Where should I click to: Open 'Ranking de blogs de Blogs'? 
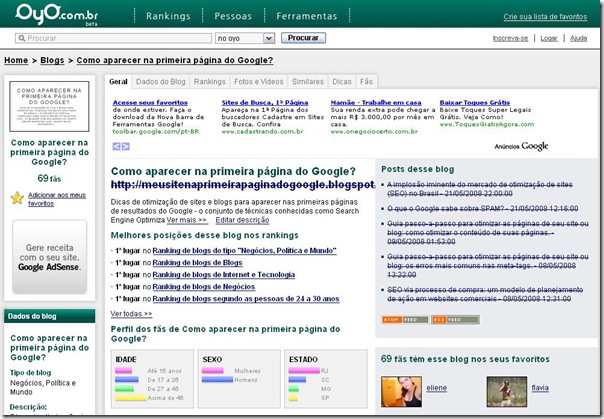tap(197, 263)
